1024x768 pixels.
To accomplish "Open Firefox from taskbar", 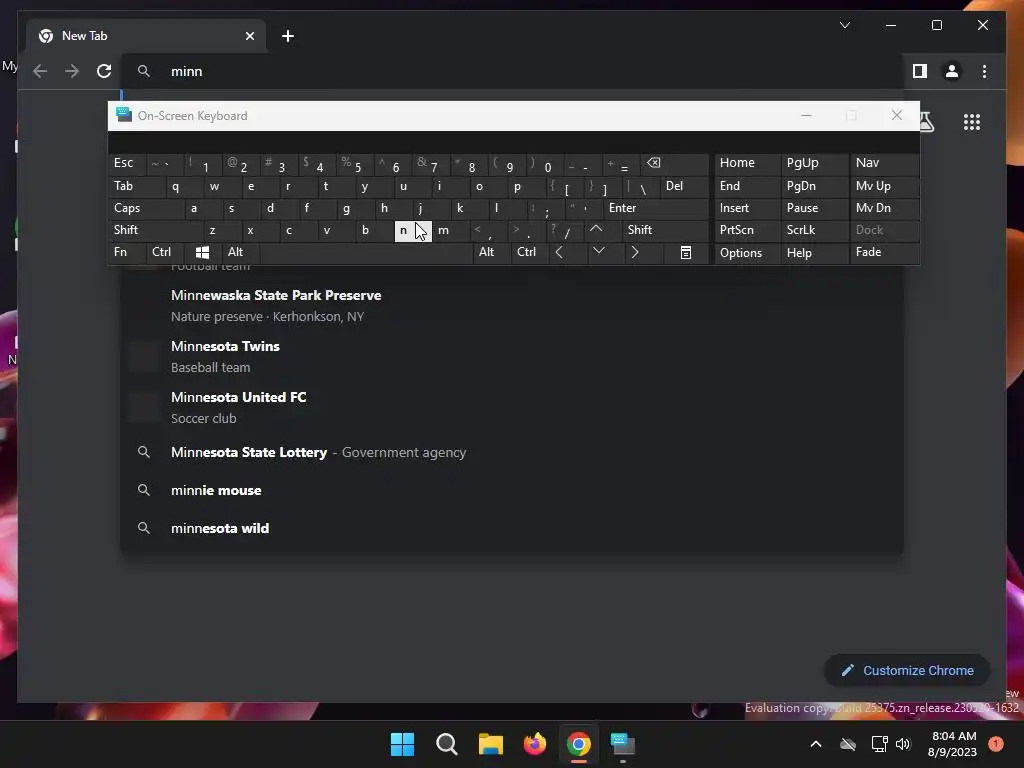I will coord(535,744).
